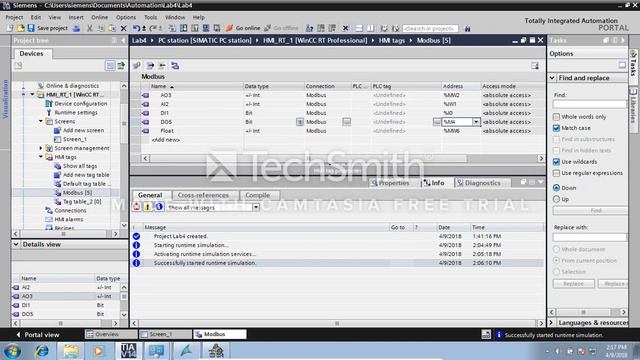Click the HMI alarms icon

pyautogui.click(x=49, y=220)
